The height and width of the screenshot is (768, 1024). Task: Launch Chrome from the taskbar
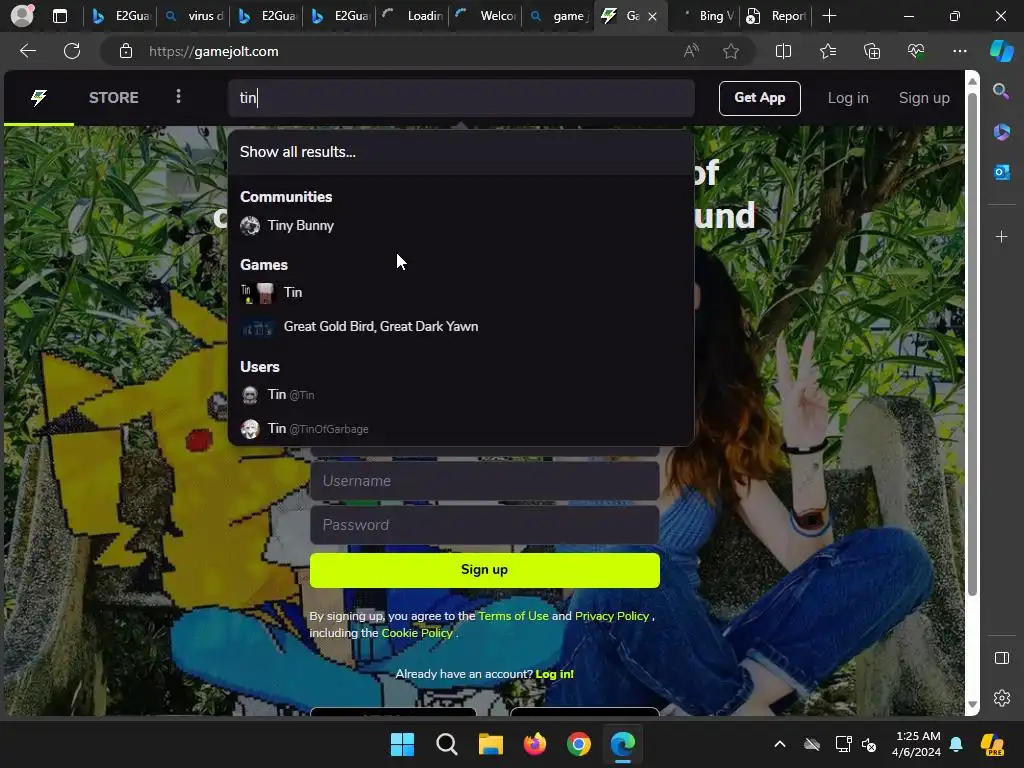click(579, 744)
